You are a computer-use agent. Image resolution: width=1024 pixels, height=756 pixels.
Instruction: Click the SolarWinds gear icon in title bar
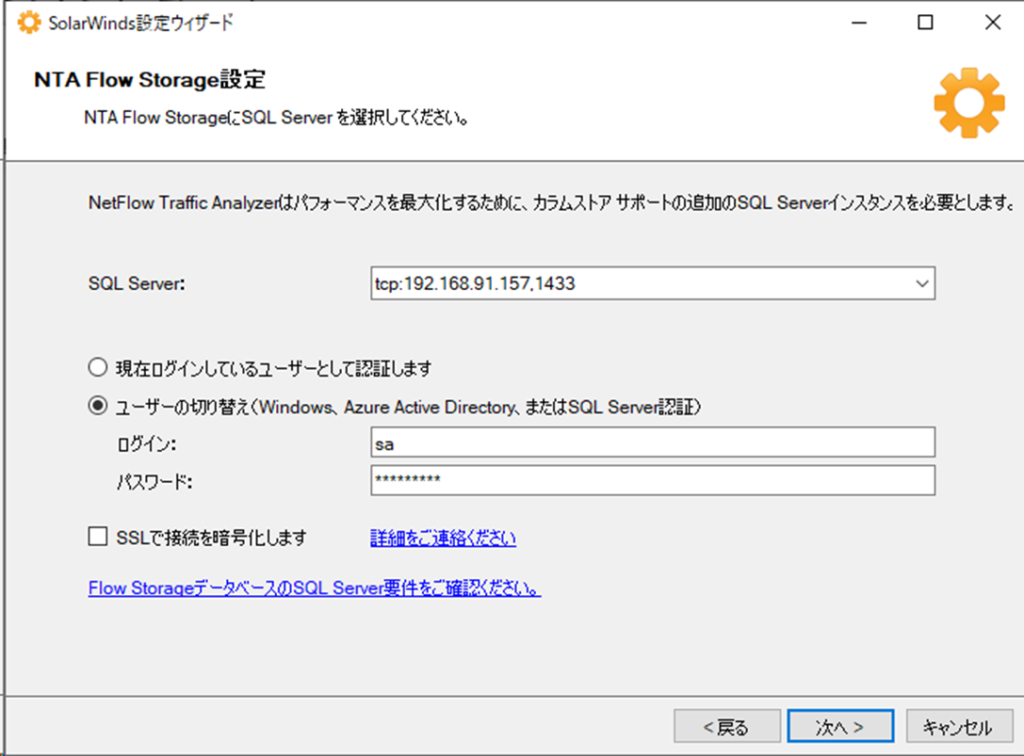[x=29, y=22]
